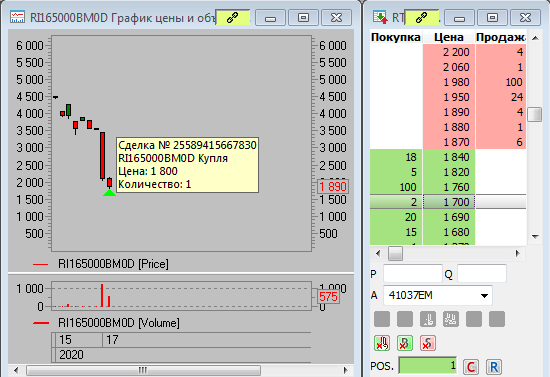Image resolution: width=550 pixels, height=377 pixels.
Task: Click buy quantity 5 at price 1 820
Action: [396, 172]
